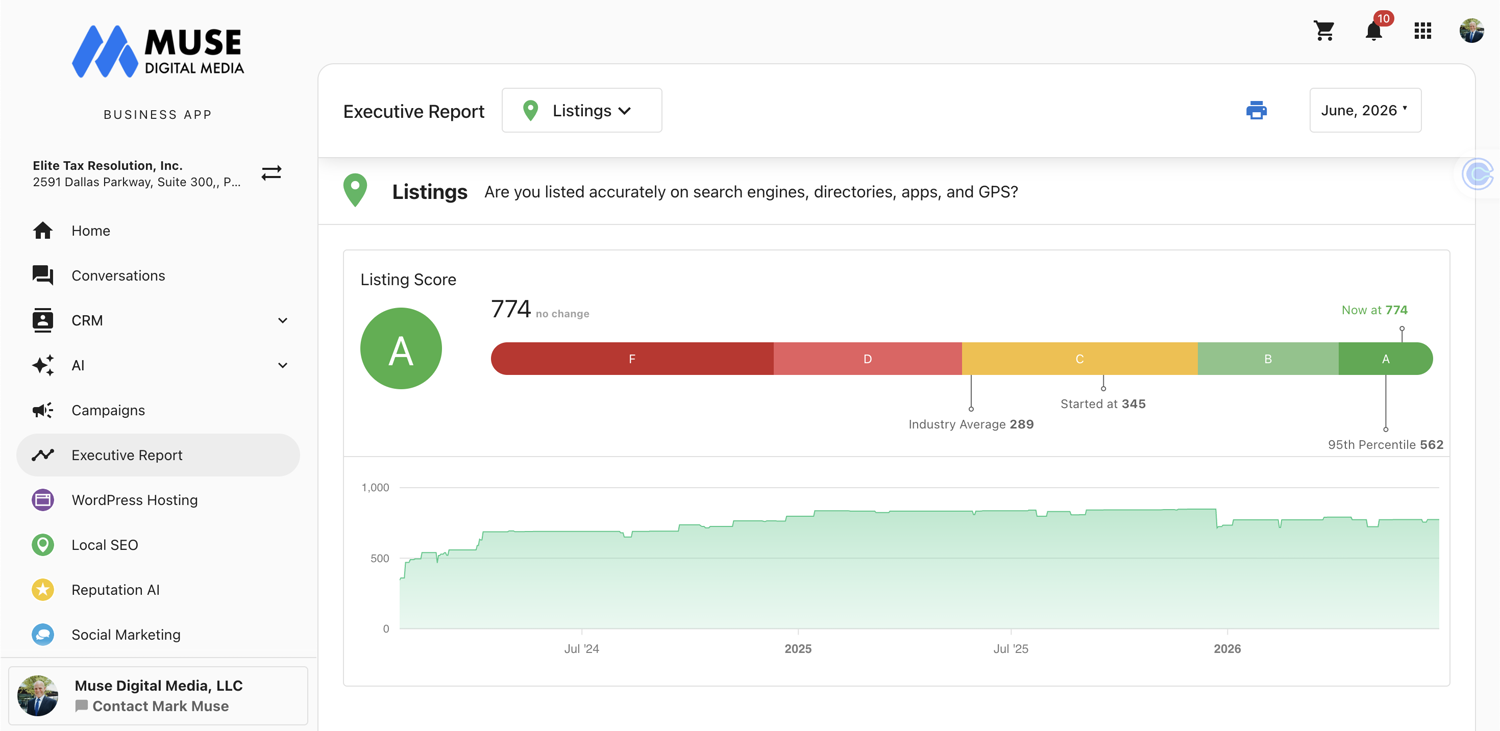Viewport: 1500px width, 731px height.
Task: Click the 2591 Dallas Parkway address line
Action: [x=137, y=182]
